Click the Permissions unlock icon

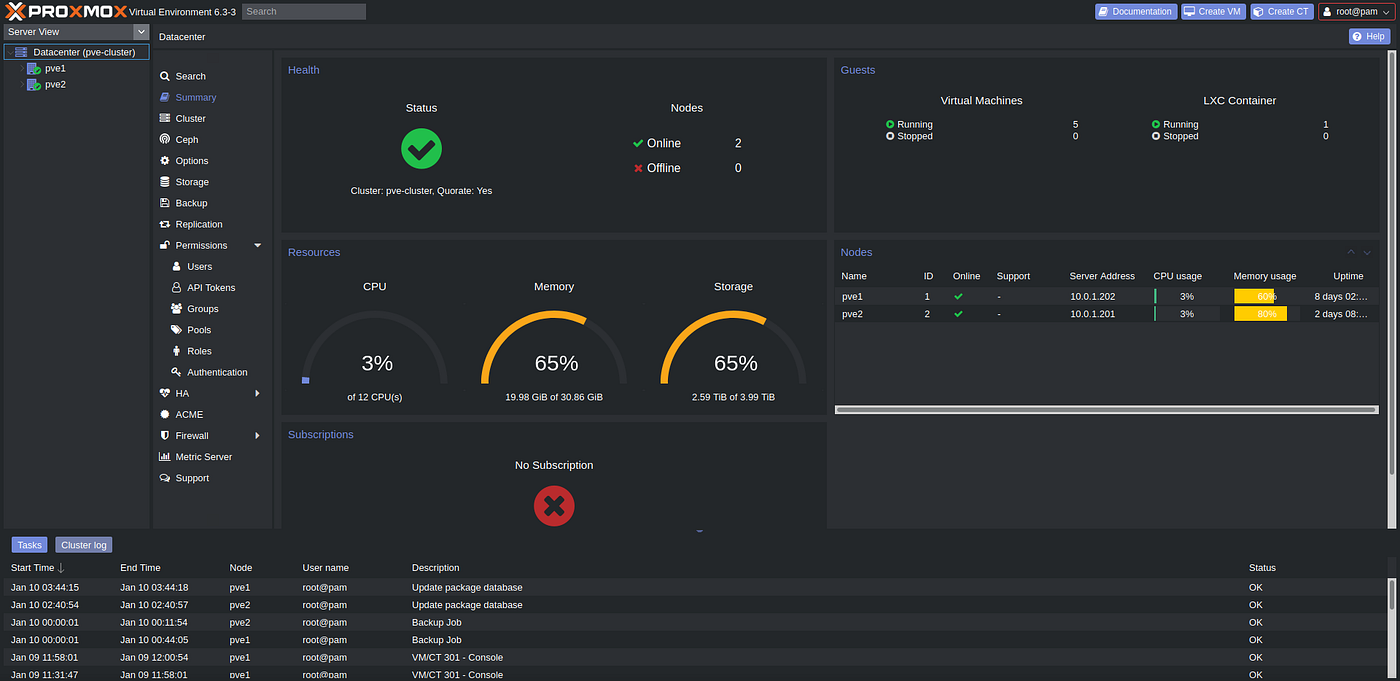pyautogui.click(x=165, y=245)
